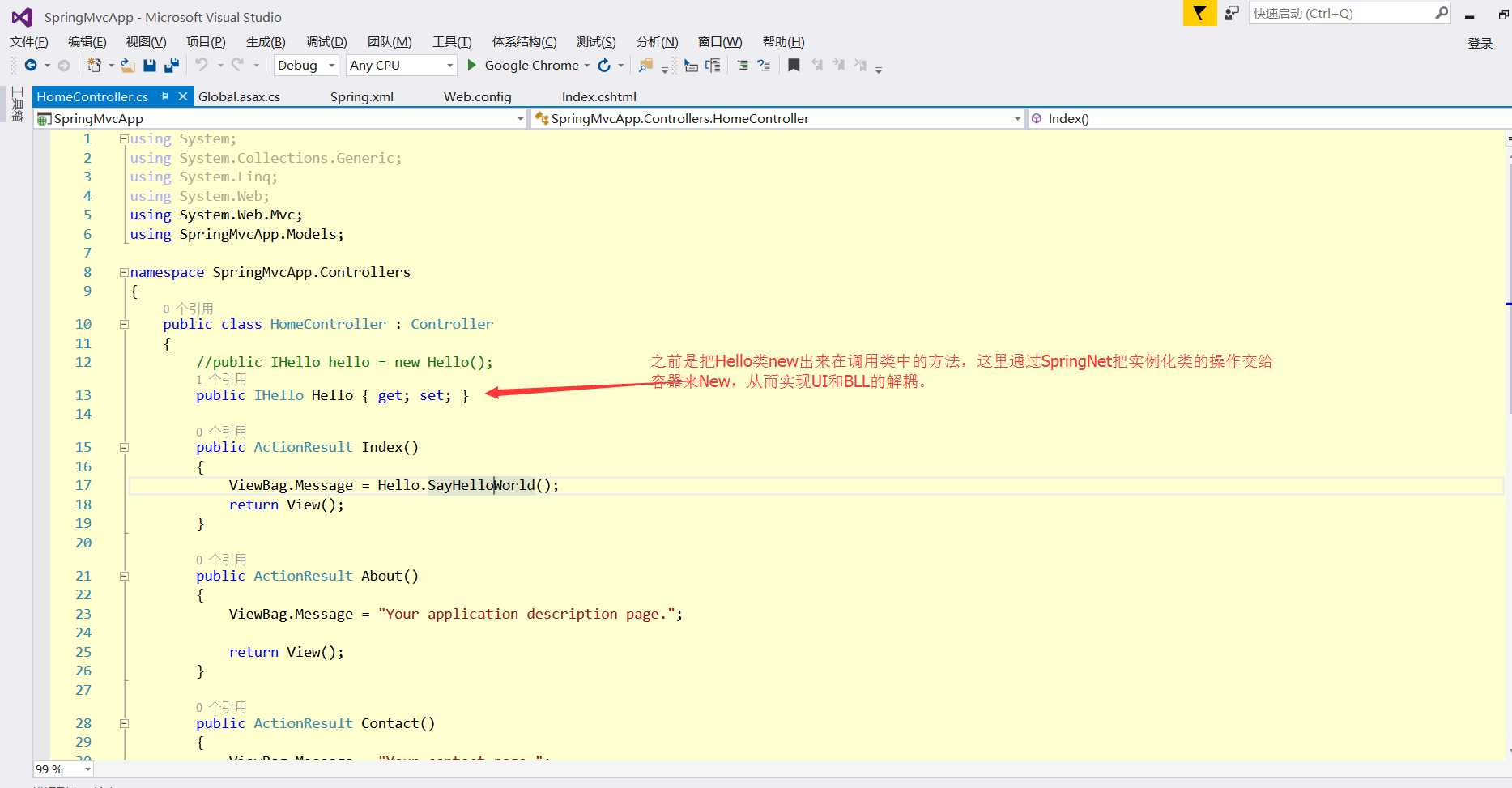Click '0 个引用' CodeLens above About()
This screenshot has height=788, width=1512.
coord(221,560)
